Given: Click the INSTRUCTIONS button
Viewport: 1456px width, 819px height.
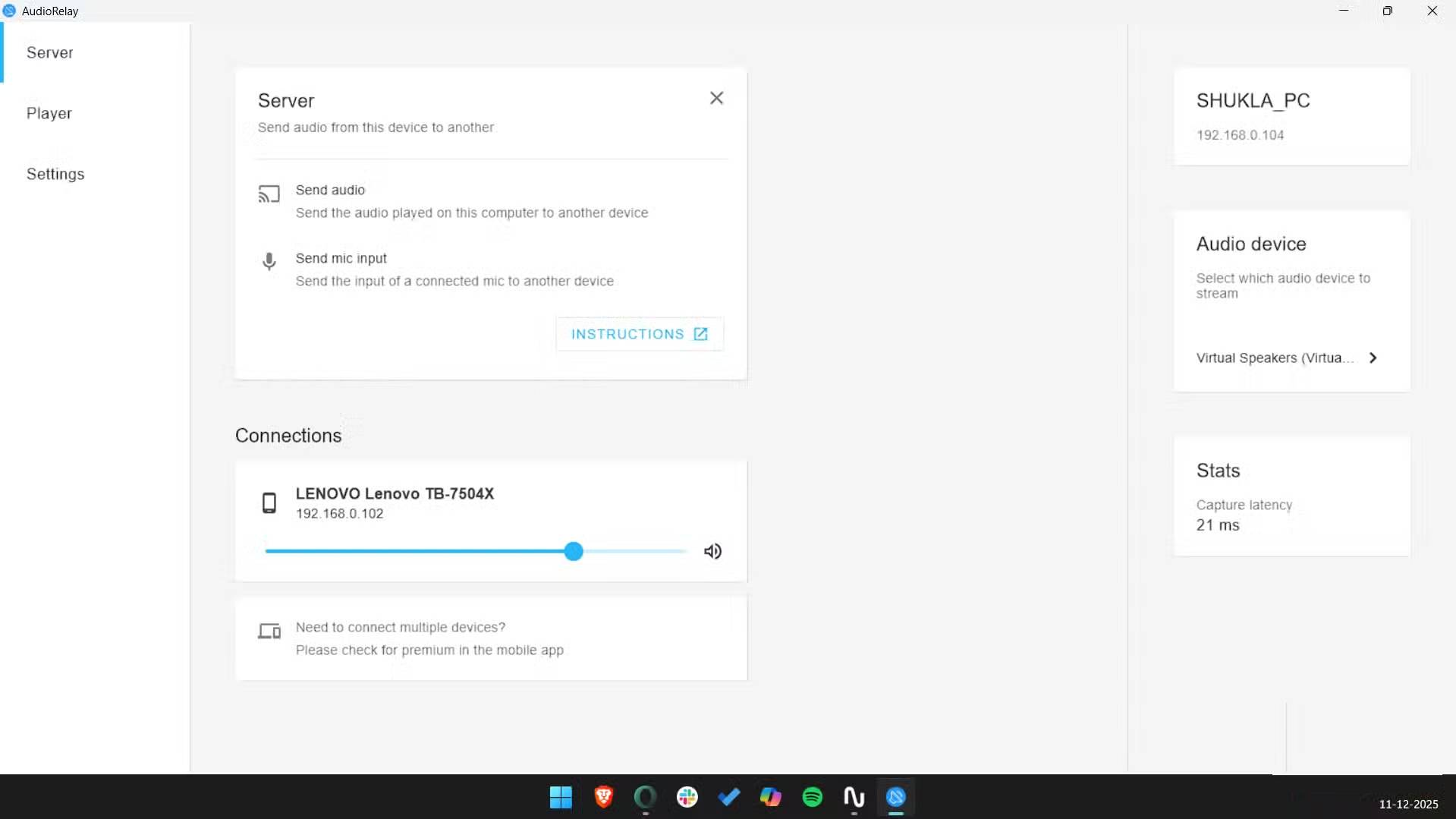Looking at the screenshot, I should [638, 333].
